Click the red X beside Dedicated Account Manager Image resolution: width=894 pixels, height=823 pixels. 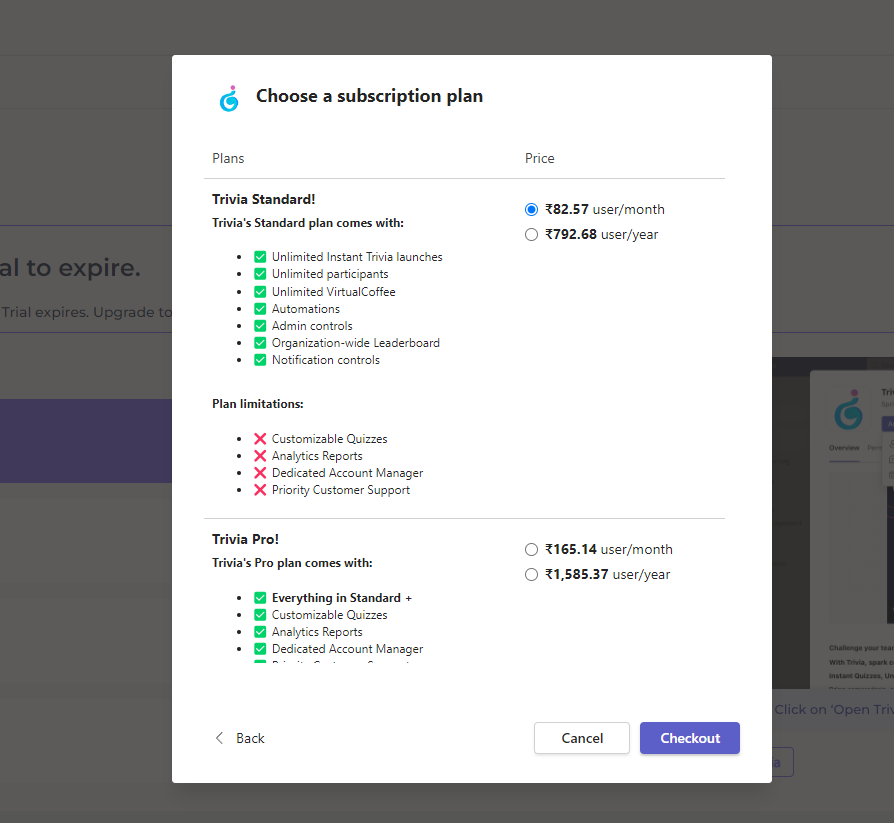tap(260, 473)
